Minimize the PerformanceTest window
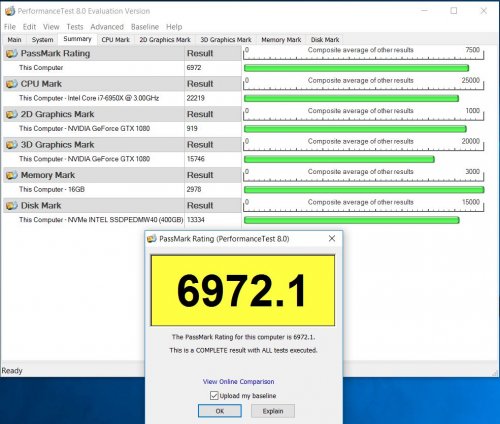 424,11
